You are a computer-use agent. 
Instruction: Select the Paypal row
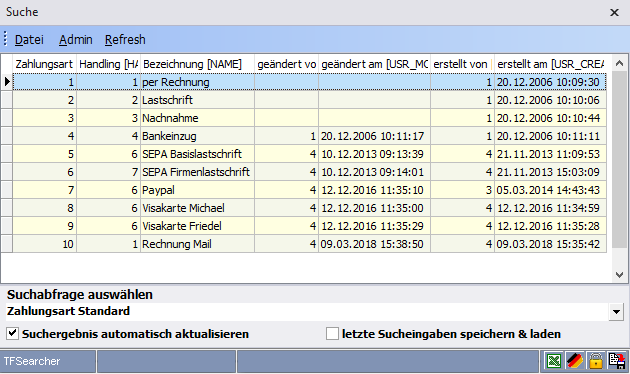pyautogui.click(x=309, y=190)
